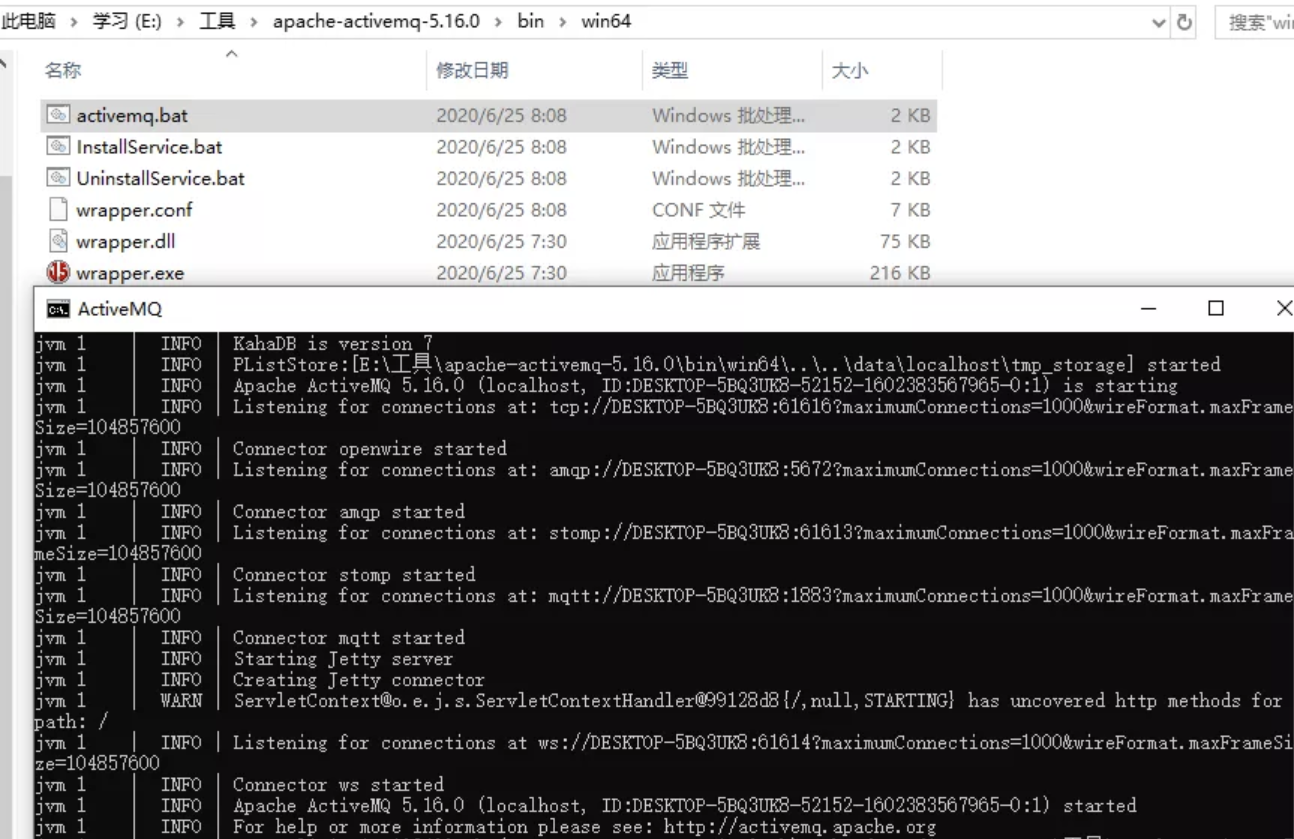
Task: Click the wrapper.exe application icon
Action: coord(59,272)
